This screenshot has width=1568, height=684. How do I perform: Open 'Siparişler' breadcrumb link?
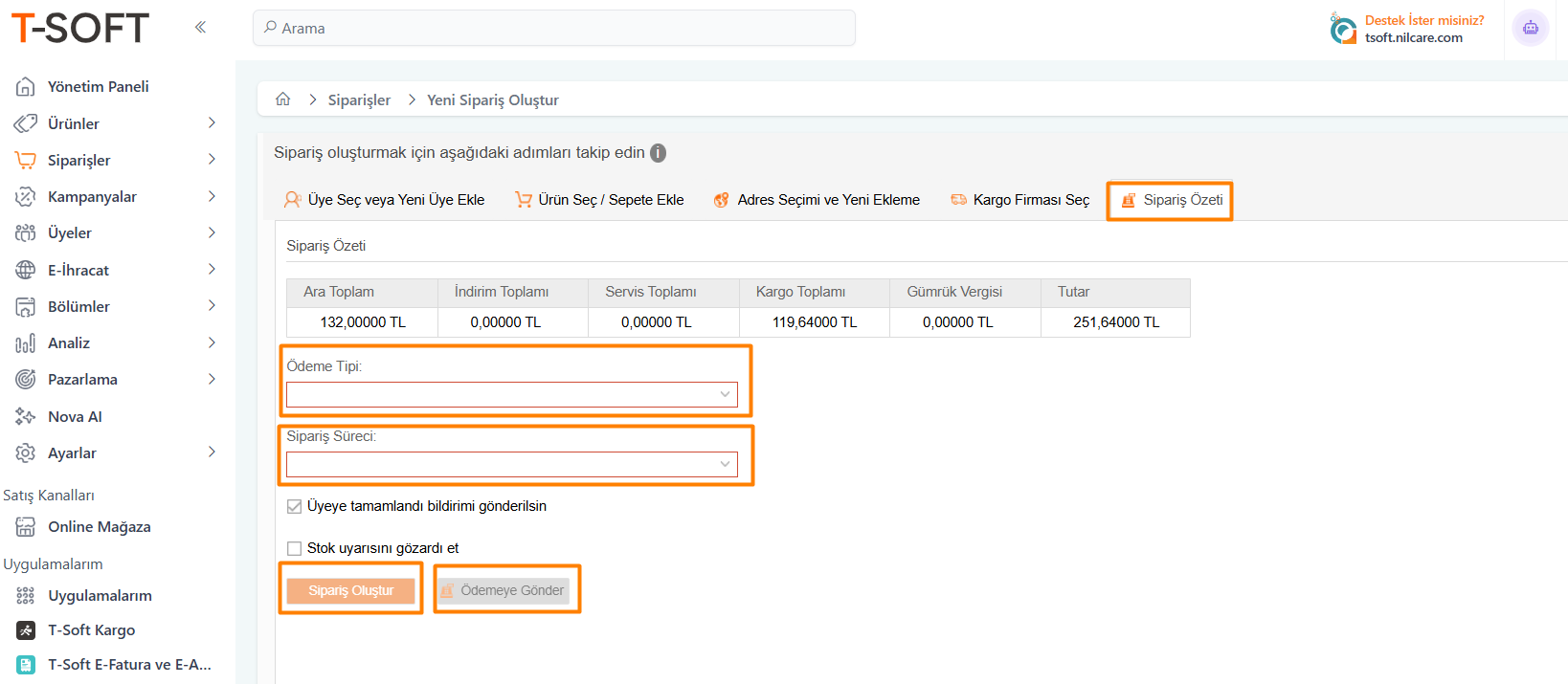pyautogui.click(x=359, y=99)
